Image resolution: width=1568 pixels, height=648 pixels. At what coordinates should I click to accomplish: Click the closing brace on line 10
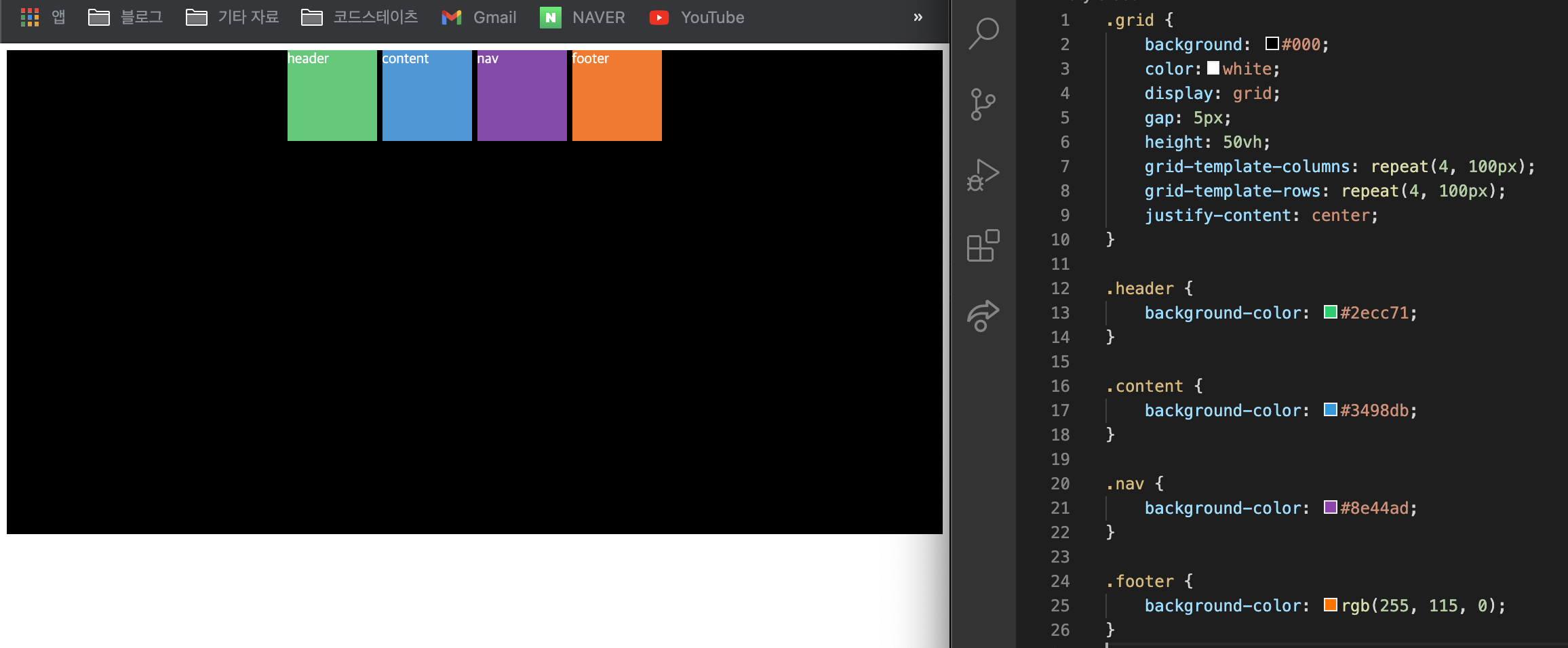[1110, 239]
